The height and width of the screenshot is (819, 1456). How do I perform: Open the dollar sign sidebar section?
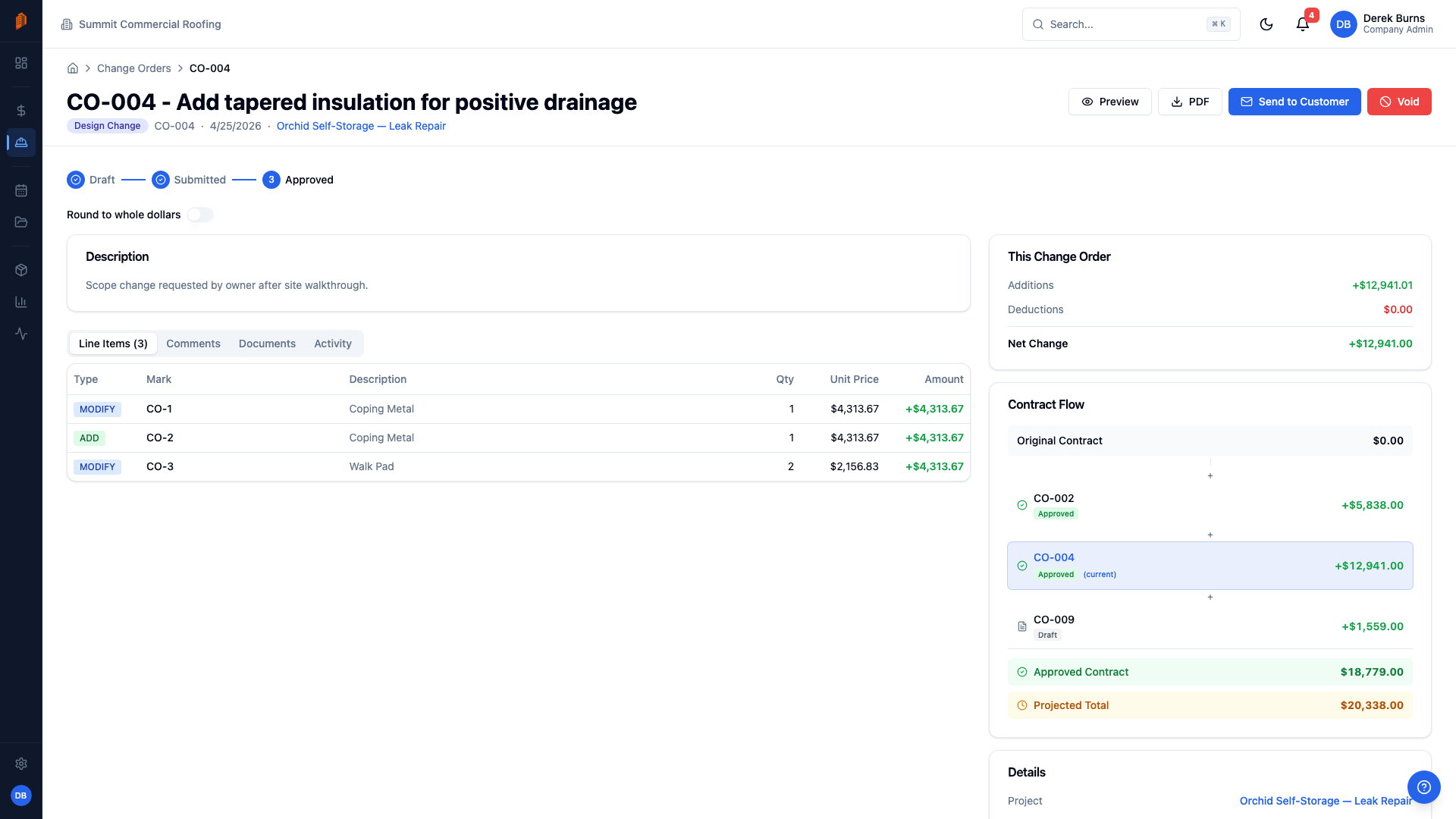click(x=21, y=111)
